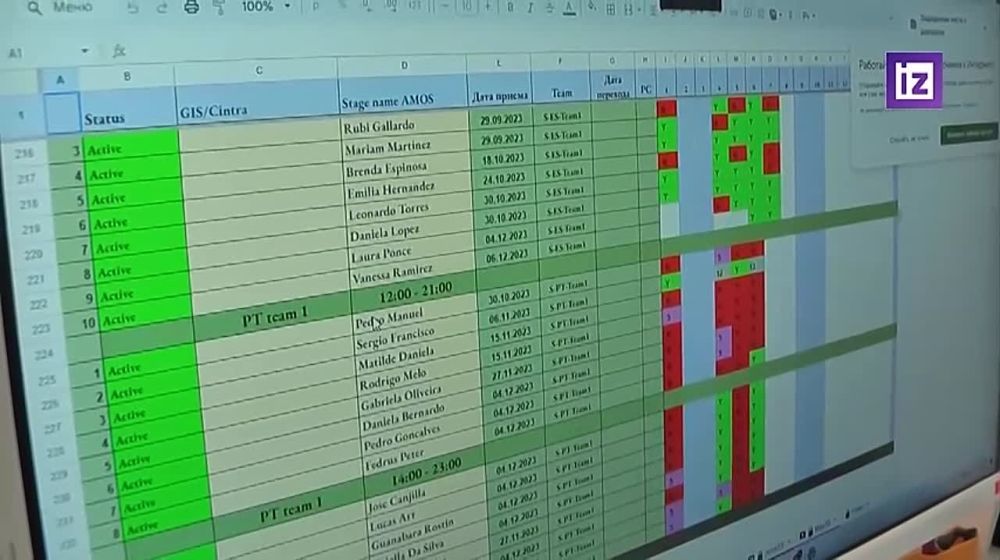Click the Sergio Francisco cell
The height and width of the screenshot is (560, 1000).
418,337
